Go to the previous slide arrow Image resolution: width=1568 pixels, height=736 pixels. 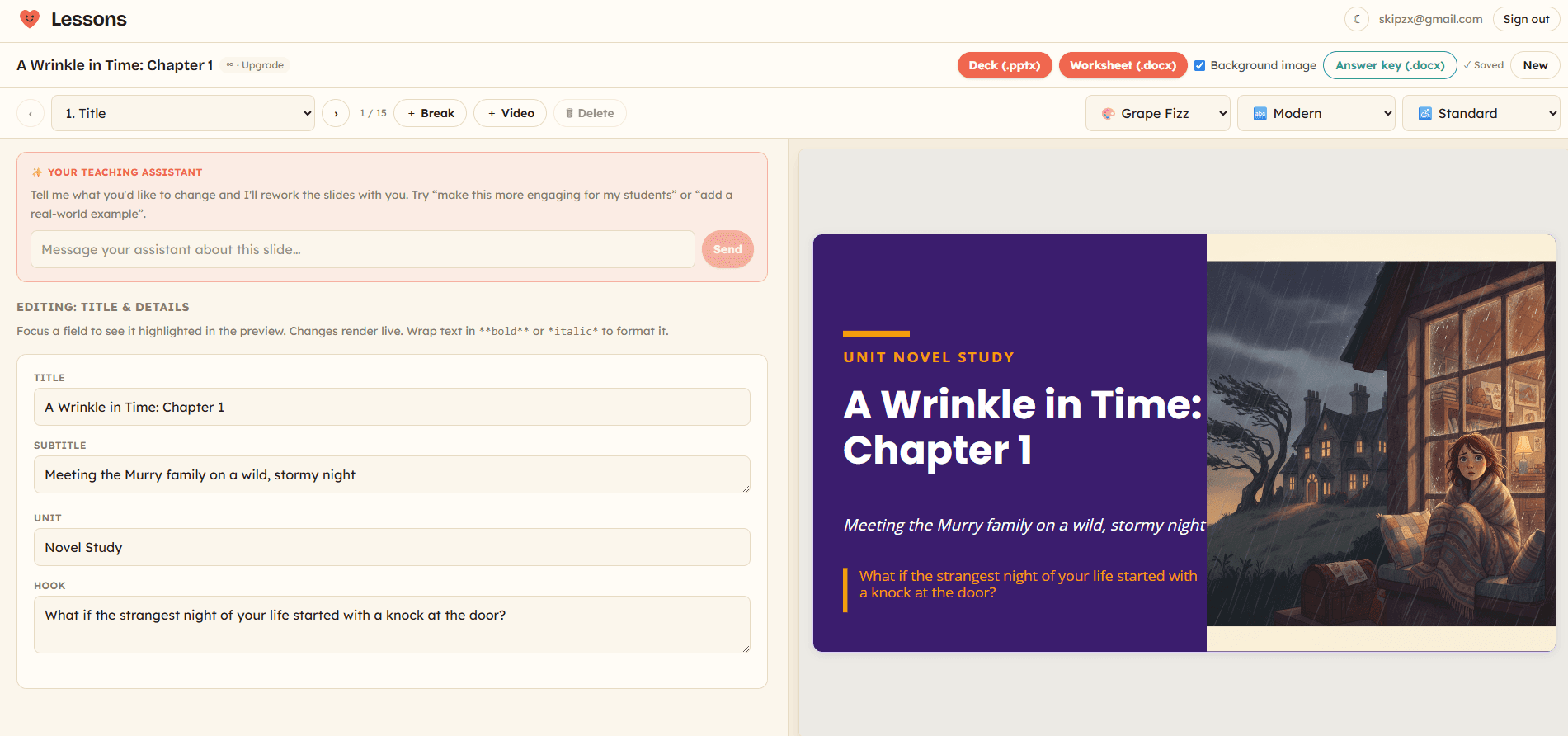click(31, 113)
